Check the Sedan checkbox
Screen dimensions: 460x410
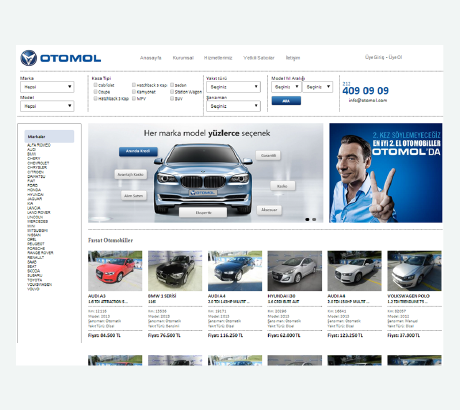coord(172,85)
